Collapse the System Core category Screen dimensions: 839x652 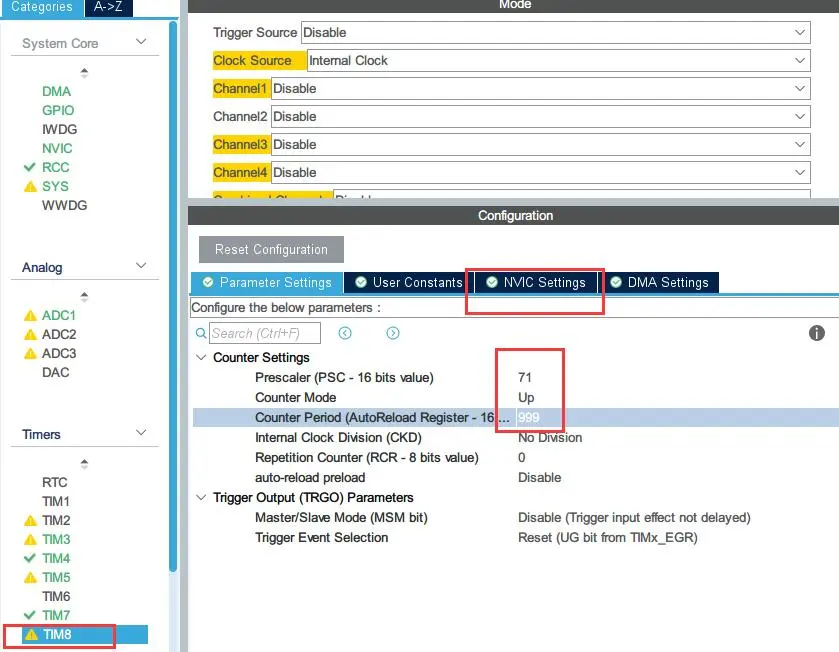(x=141, y=43)
